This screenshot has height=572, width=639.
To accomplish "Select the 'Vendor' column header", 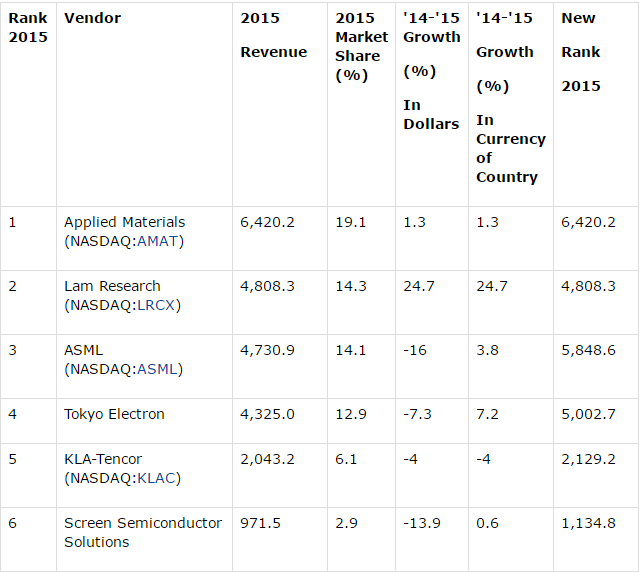I will coord(93,18).
